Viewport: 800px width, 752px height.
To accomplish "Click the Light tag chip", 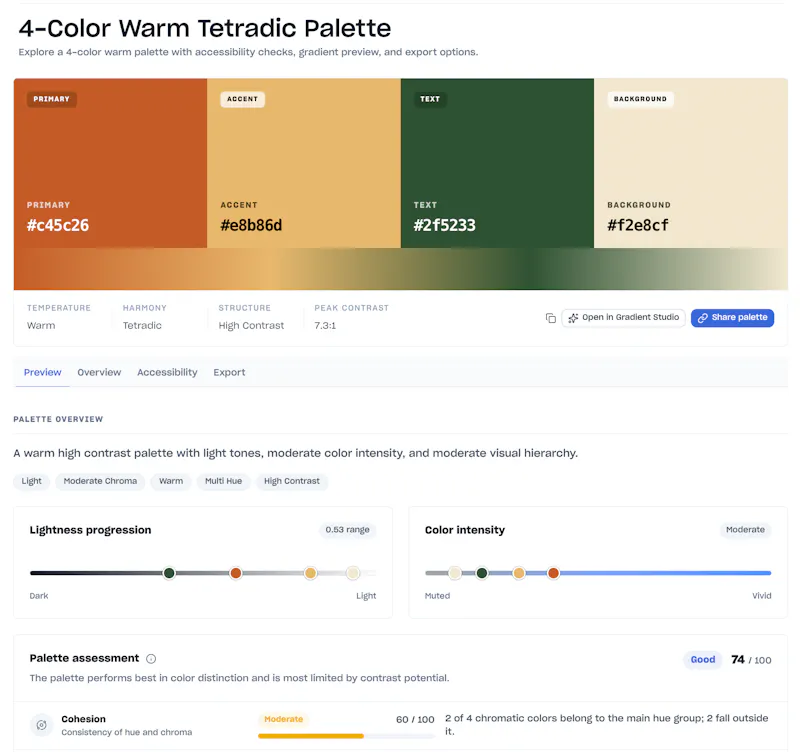I will click(x=32, y=481).
